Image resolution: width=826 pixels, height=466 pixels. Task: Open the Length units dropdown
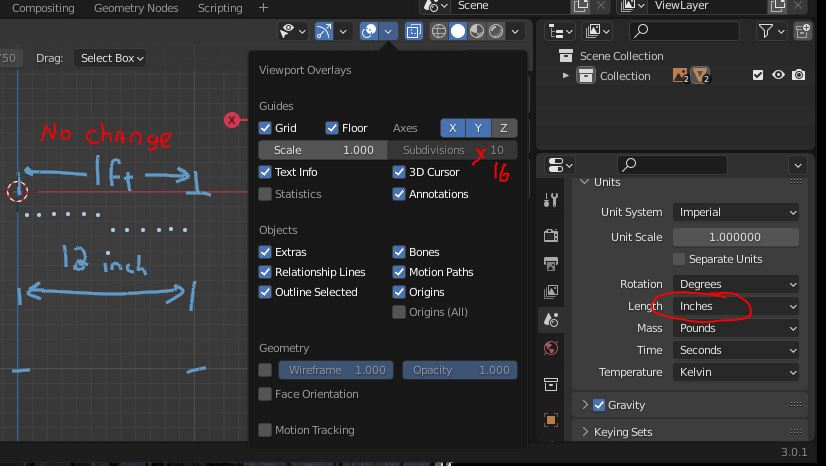736,306
